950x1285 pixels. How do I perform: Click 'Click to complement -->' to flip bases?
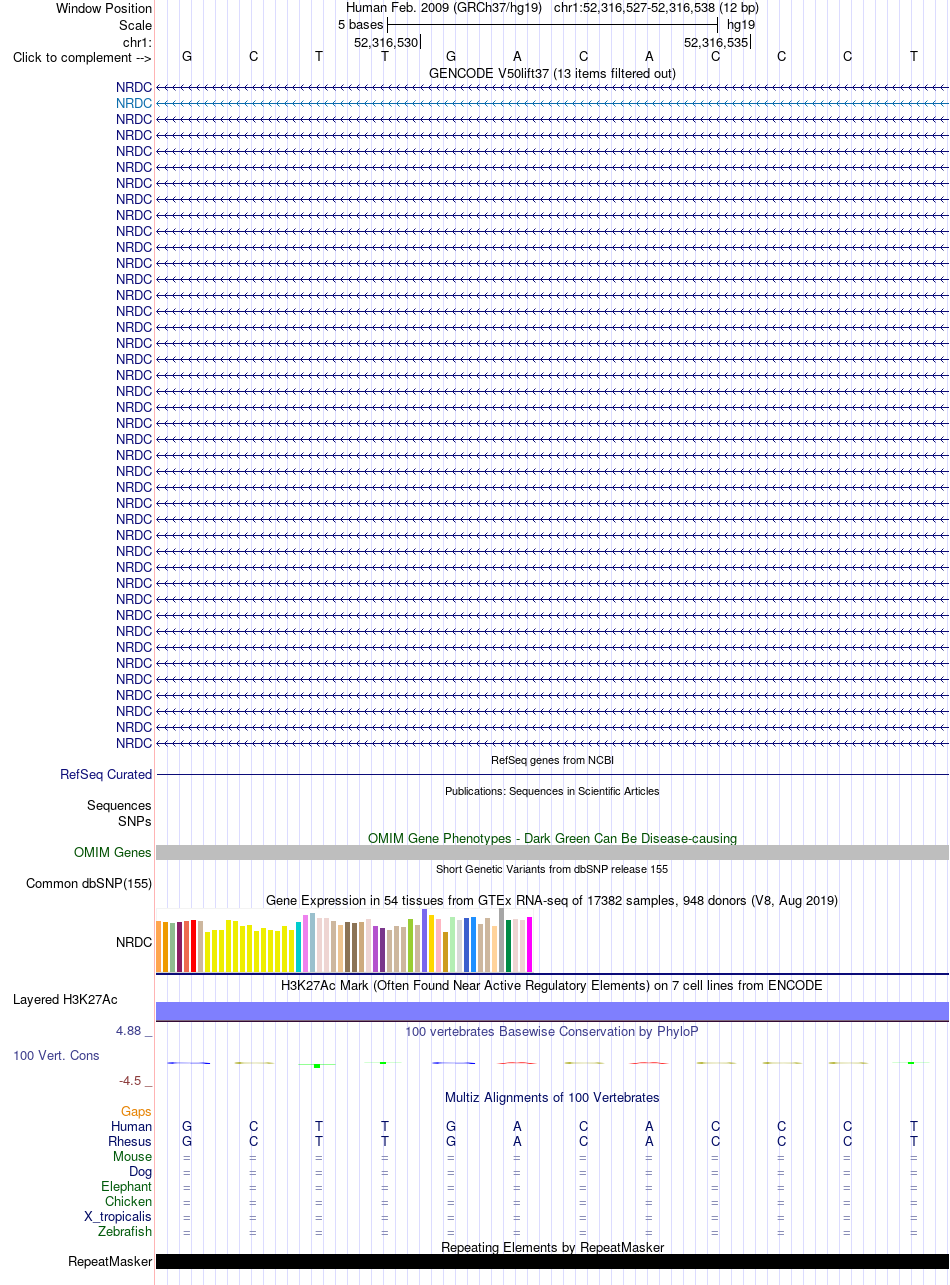(82, 57)
